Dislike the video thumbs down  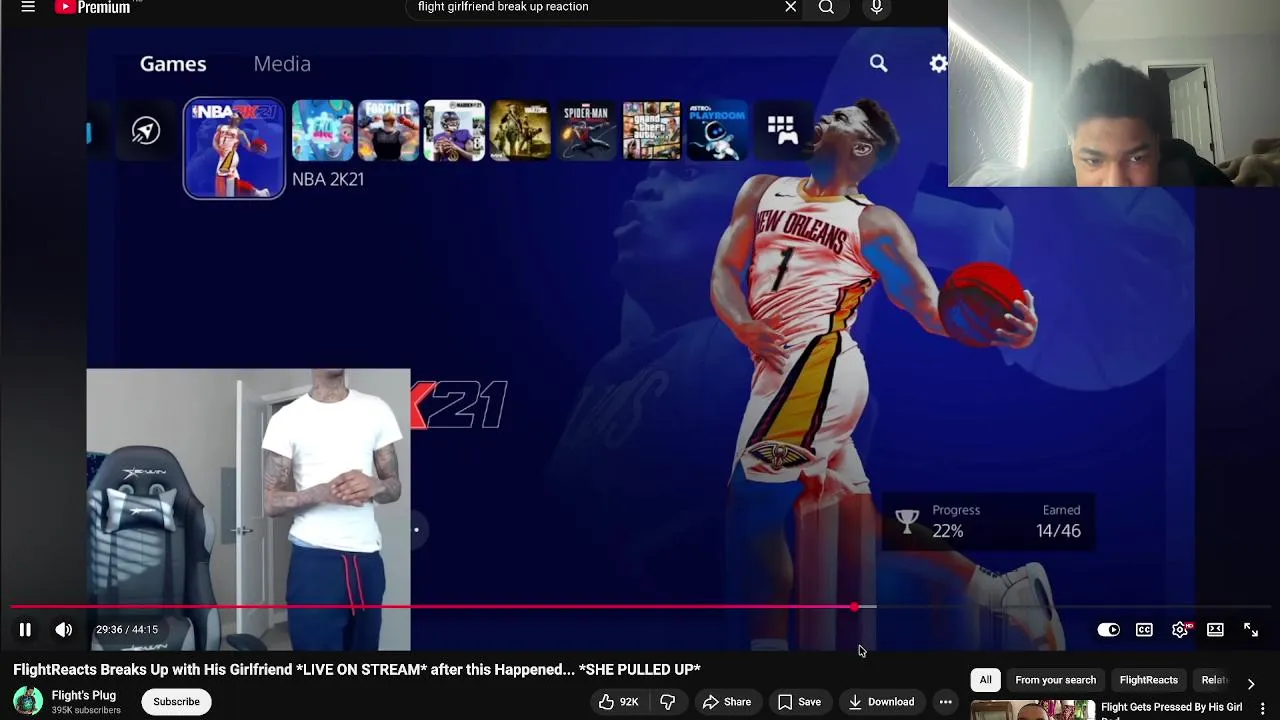click(x=668, y=702)
